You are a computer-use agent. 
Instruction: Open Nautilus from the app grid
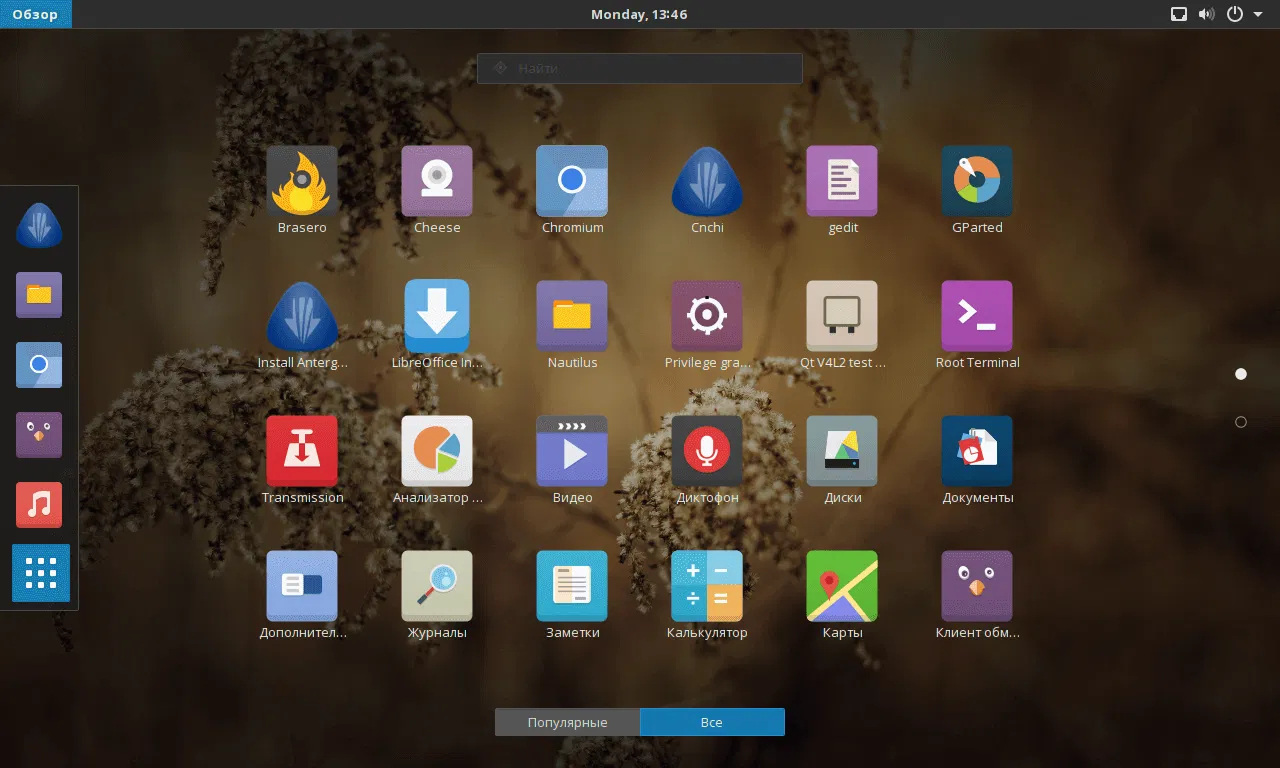pos(572,316)
